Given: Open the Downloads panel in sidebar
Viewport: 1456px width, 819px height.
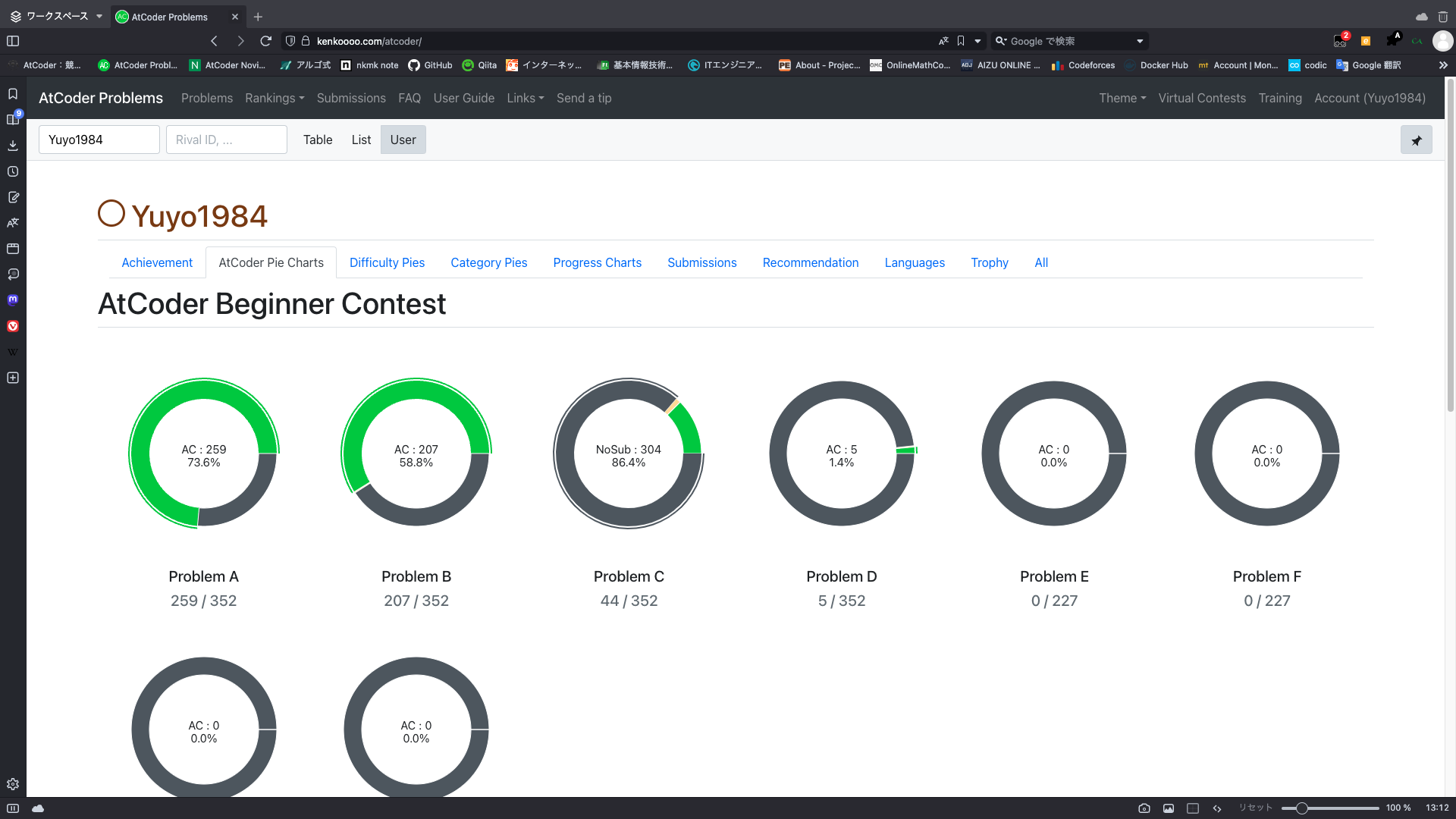Looking at the screenshot, I should point(13,146).
